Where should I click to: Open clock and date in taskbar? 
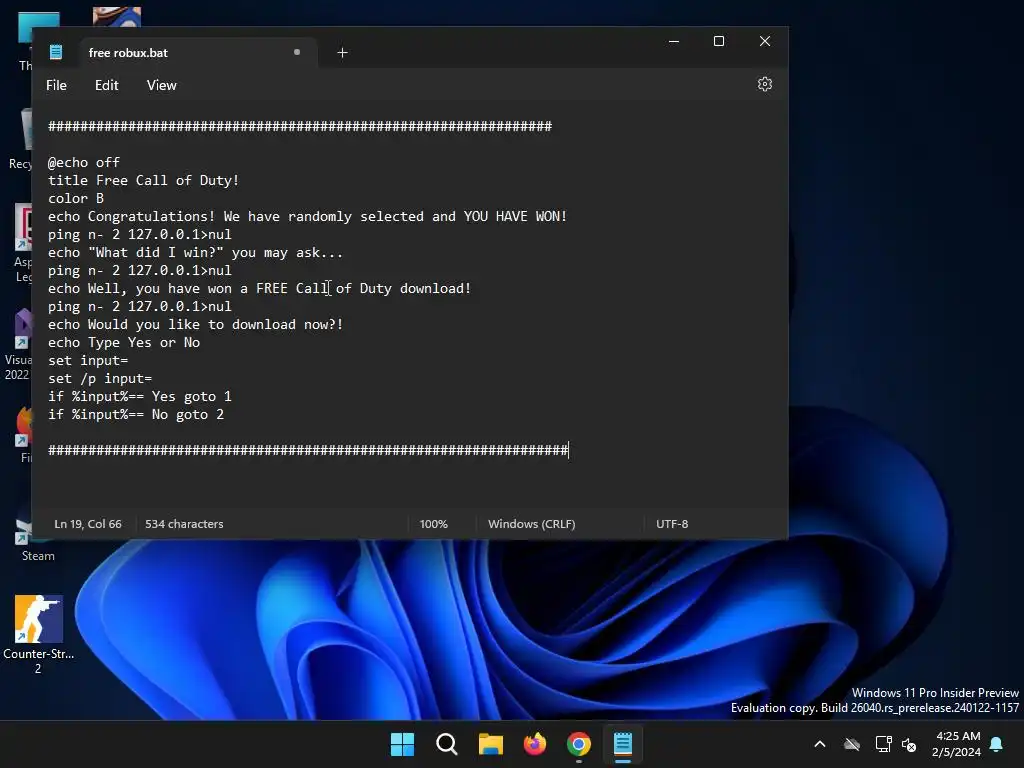(957, 744)
